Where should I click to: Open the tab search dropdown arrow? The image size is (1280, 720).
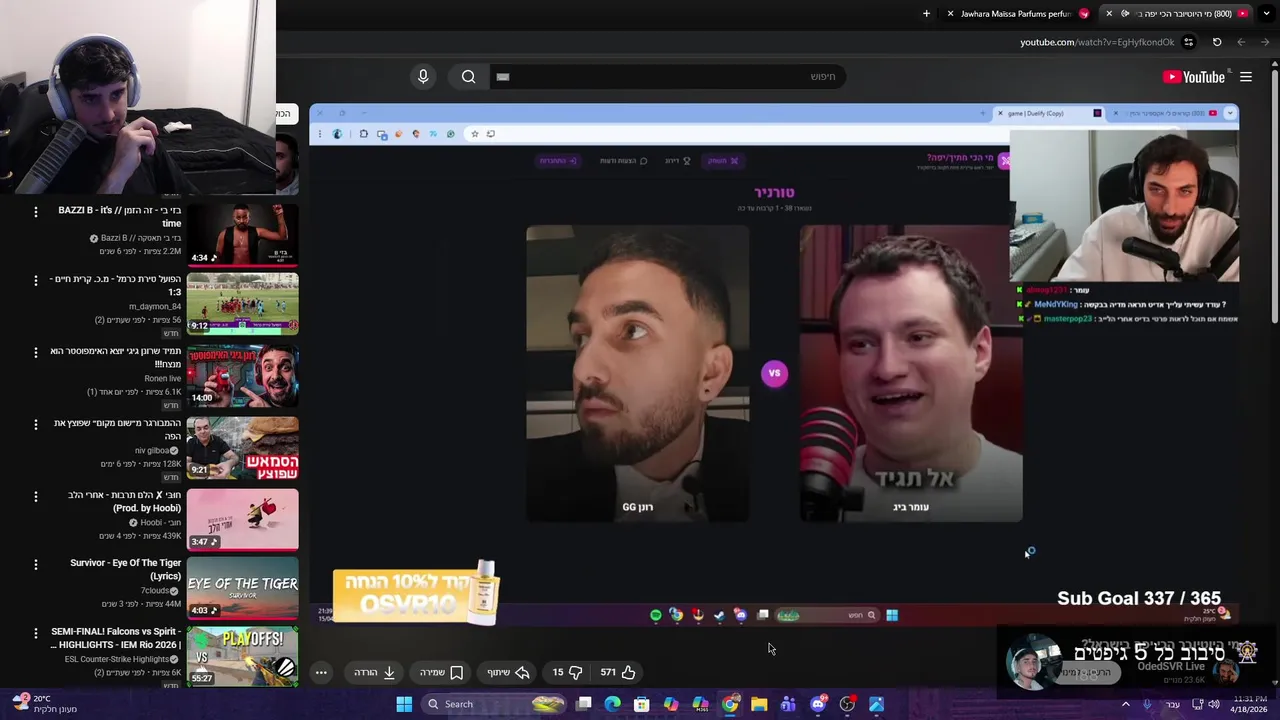(x=1266, y=14)
